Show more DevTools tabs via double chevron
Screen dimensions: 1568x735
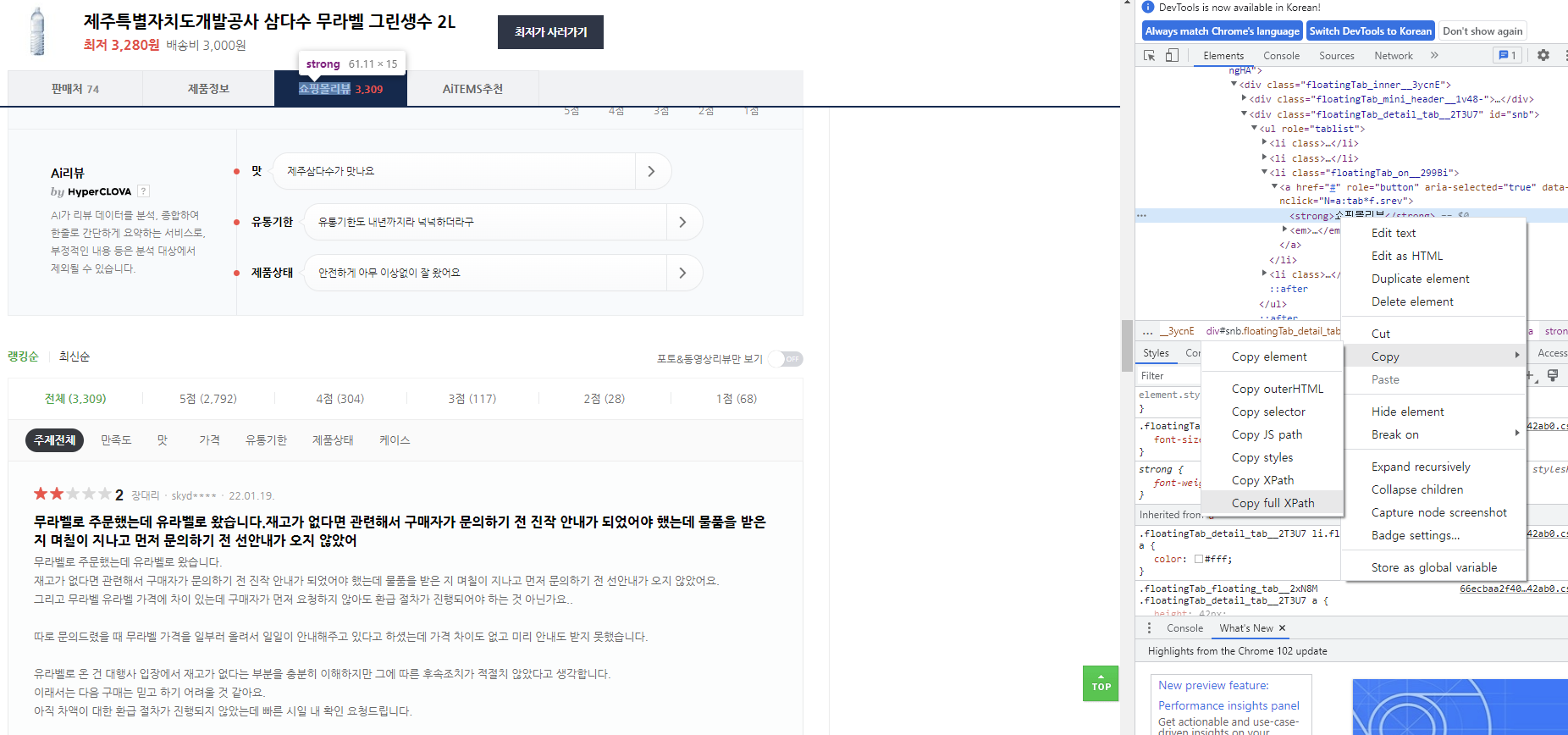[x=1434, y=55]
